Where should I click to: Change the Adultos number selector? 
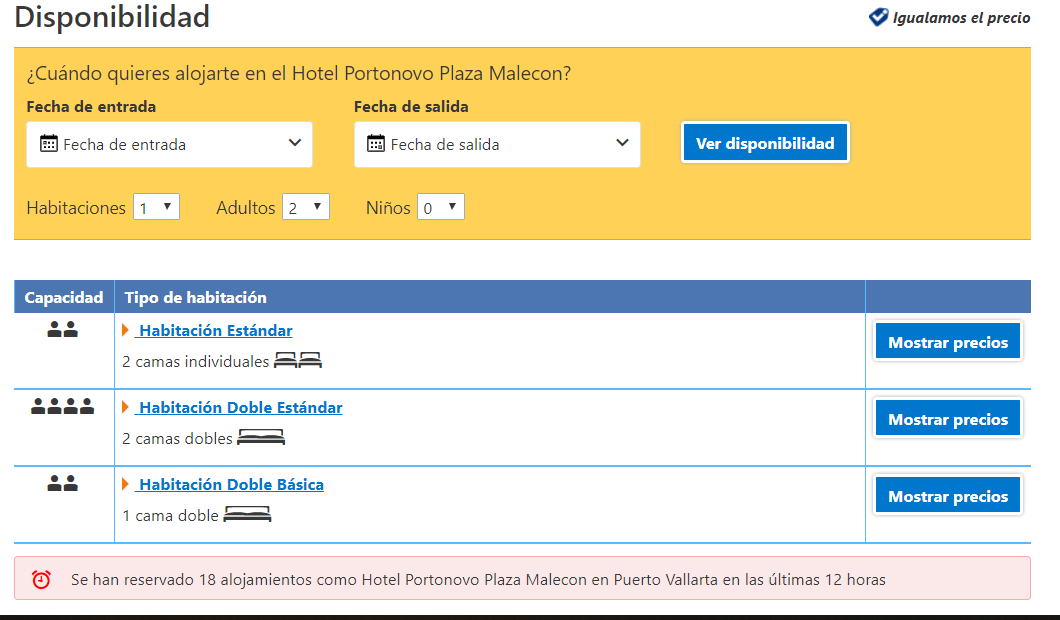pos(305,207)
